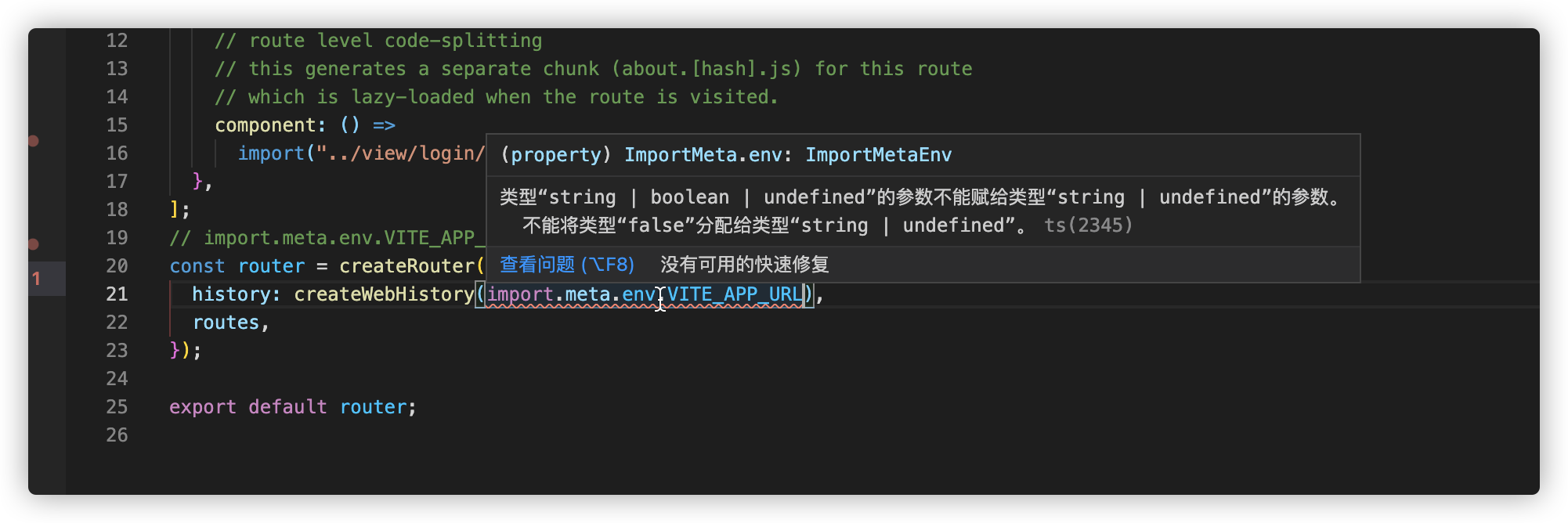
Task: Click the routes property on line 22
Action: (x=226, y=323)
